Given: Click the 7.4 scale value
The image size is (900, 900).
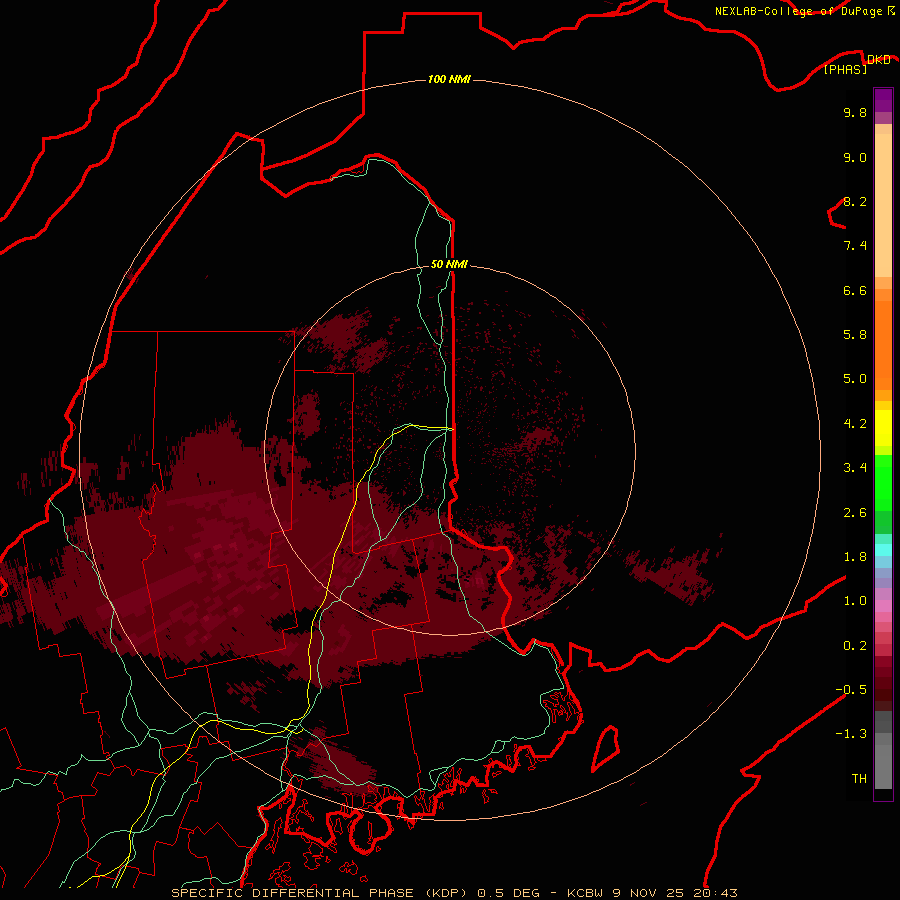Looking at the screenshot, I should point(855,246).
